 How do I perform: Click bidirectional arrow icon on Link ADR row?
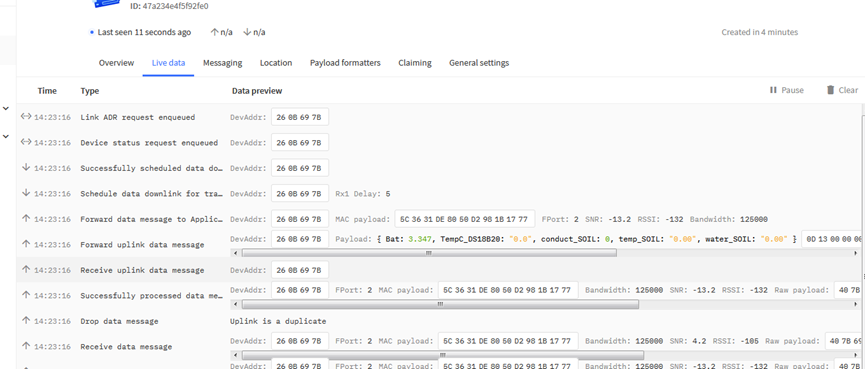coord(26,116)
